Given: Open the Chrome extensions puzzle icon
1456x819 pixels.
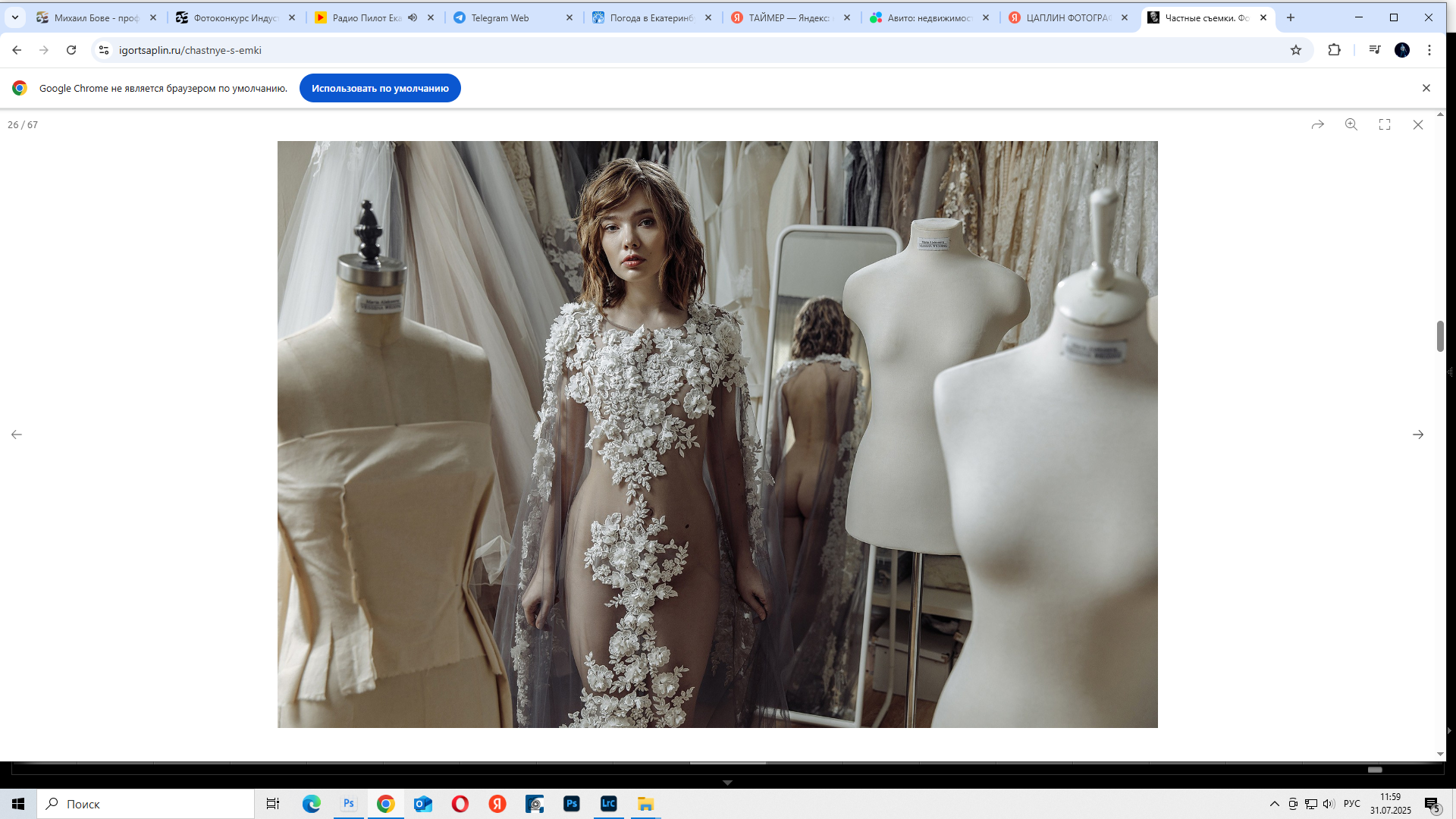Looking at the screenshot, I should [1334, 50].
